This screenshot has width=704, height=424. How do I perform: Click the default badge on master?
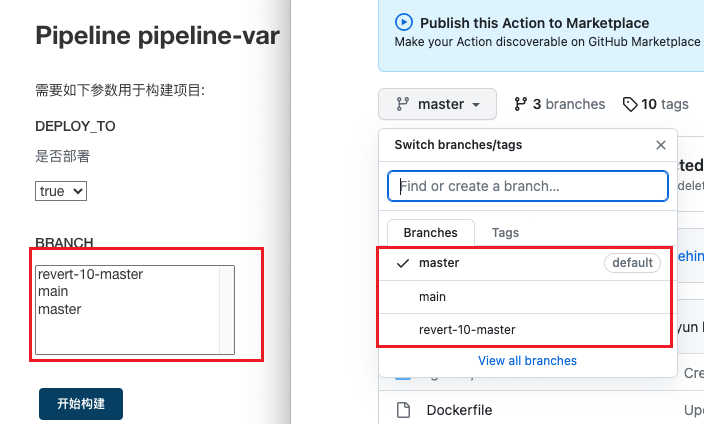coord(632,263)
